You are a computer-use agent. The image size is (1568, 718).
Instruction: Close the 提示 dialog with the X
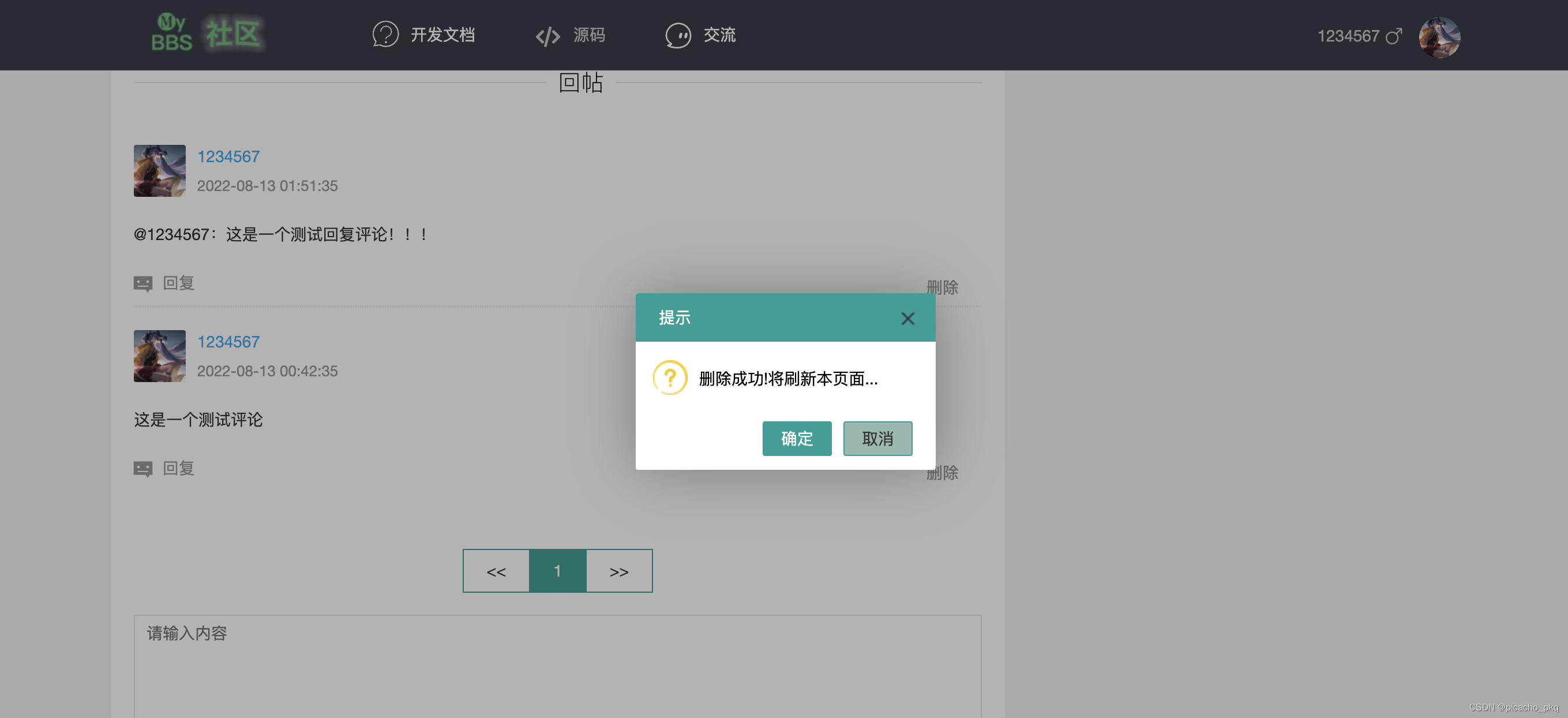[907, 319]
